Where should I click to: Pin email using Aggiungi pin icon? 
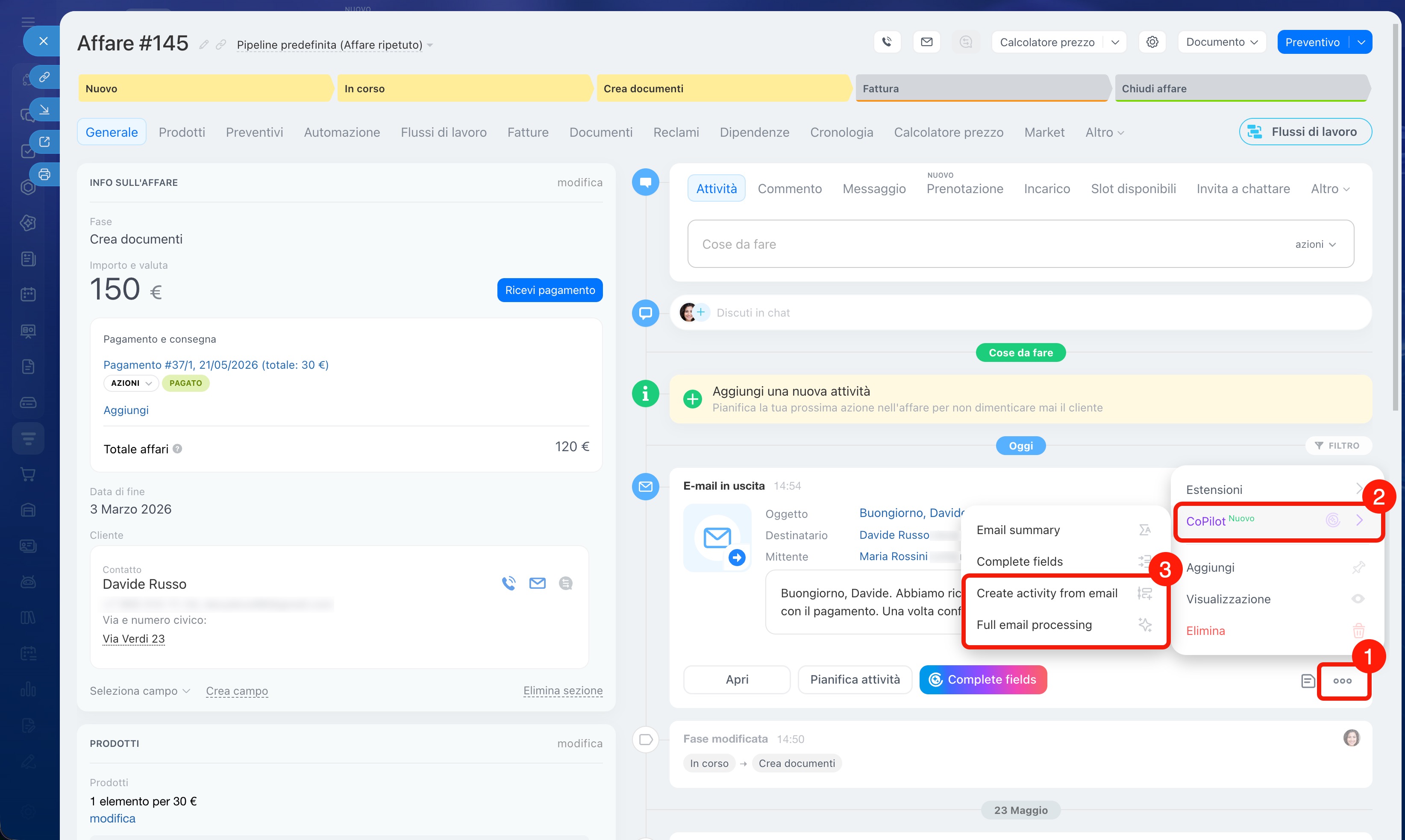(x=1358, y=567)
